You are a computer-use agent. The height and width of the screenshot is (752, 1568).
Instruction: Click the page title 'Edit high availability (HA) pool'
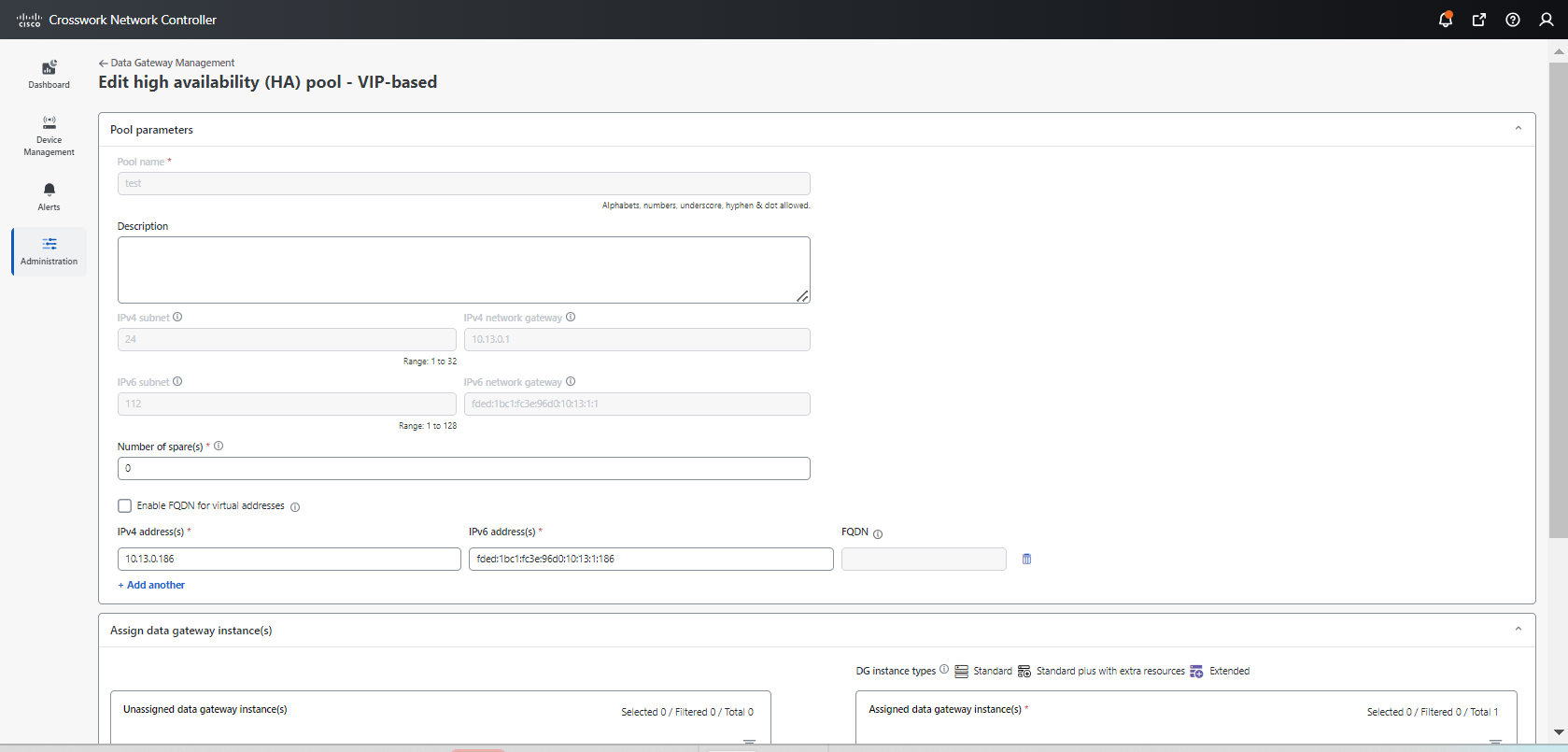267,82
